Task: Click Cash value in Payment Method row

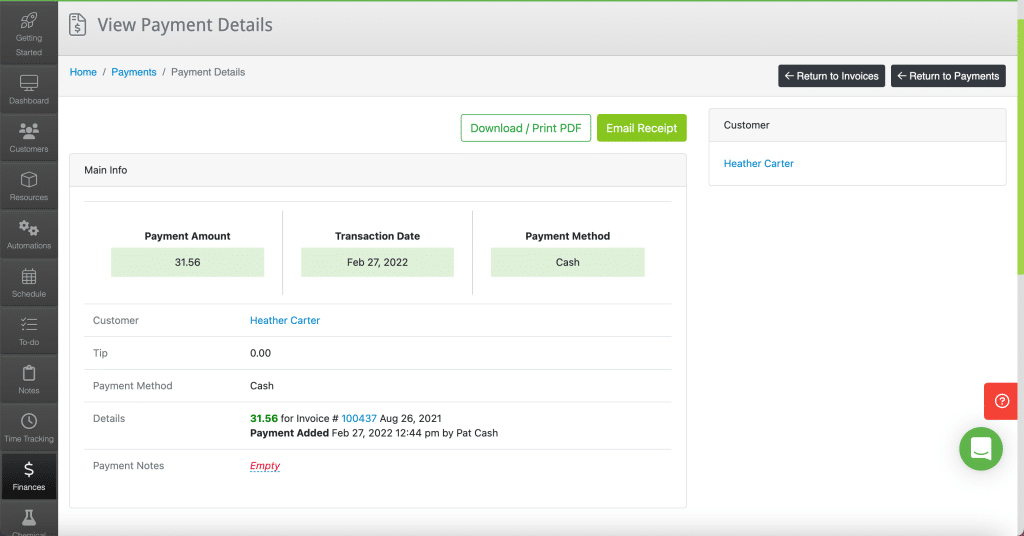Action: (261, 385)
